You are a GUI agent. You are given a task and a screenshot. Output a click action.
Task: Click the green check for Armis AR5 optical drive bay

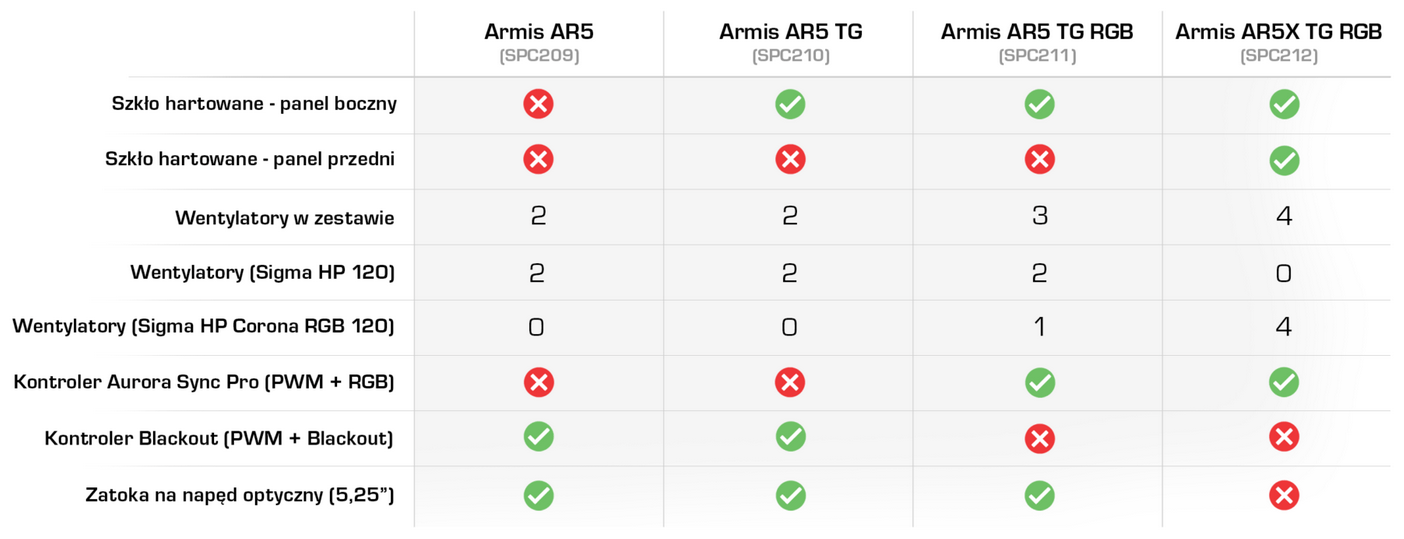click(x=538, y=494)
